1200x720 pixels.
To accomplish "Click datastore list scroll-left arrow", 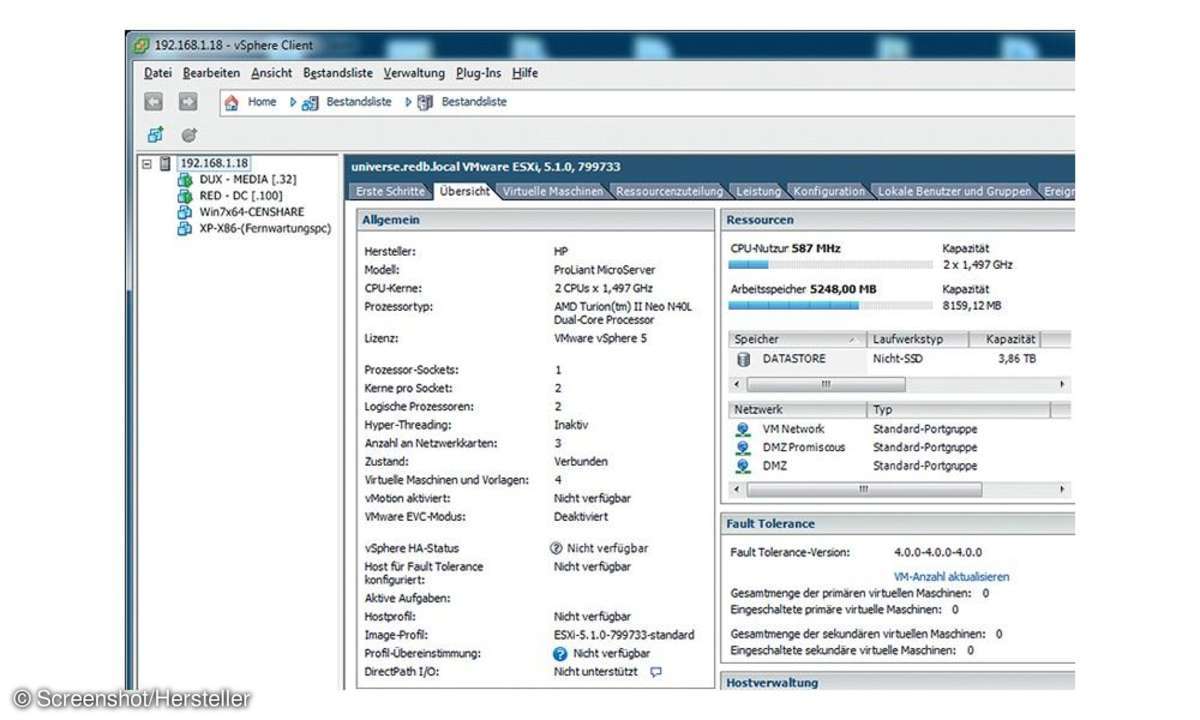I will [x=737, y=384].
